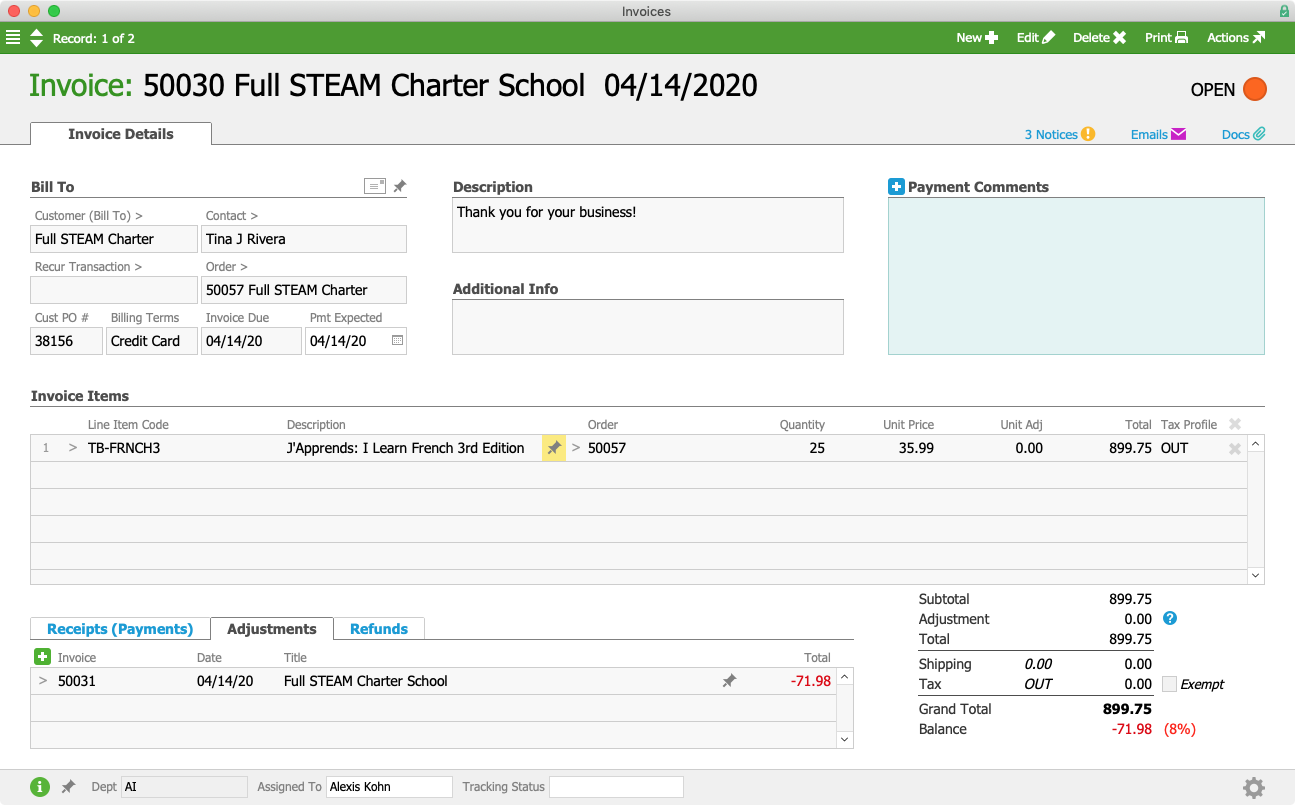The width and height of the screenshot is (1295, 805).
Task: Click the Description text box
Action: point(648,224)
